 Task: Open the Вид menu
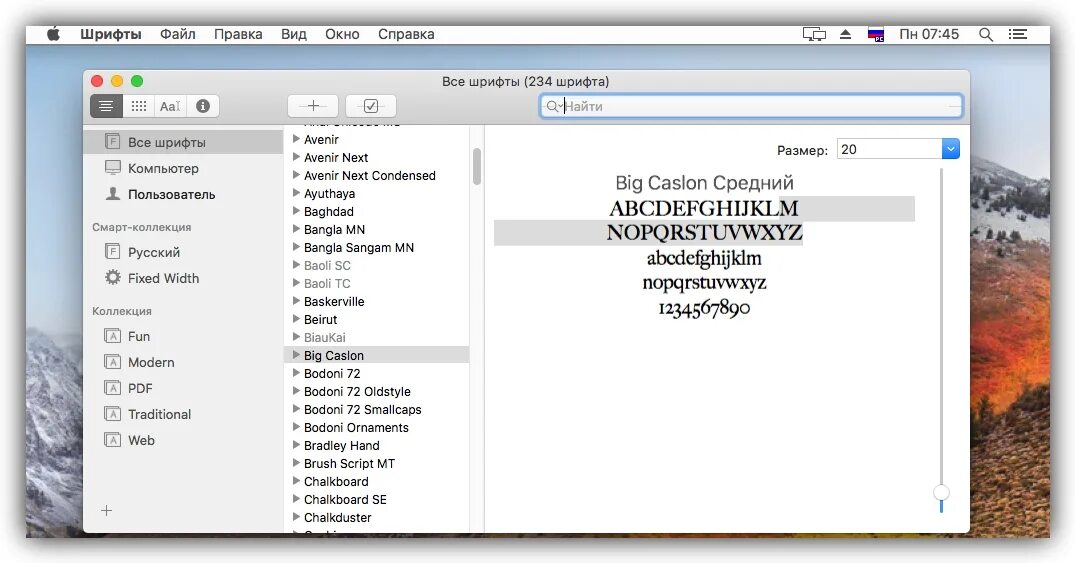[293, 34]
